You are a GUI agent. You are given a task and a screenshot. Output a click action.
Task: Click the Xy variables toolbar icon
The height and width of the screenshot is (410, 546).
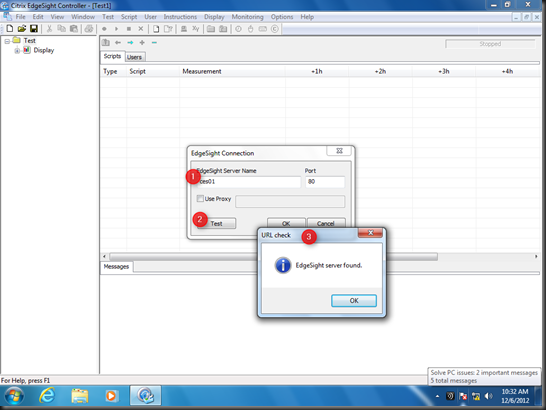pyautogui.click(x=196, y=29)
